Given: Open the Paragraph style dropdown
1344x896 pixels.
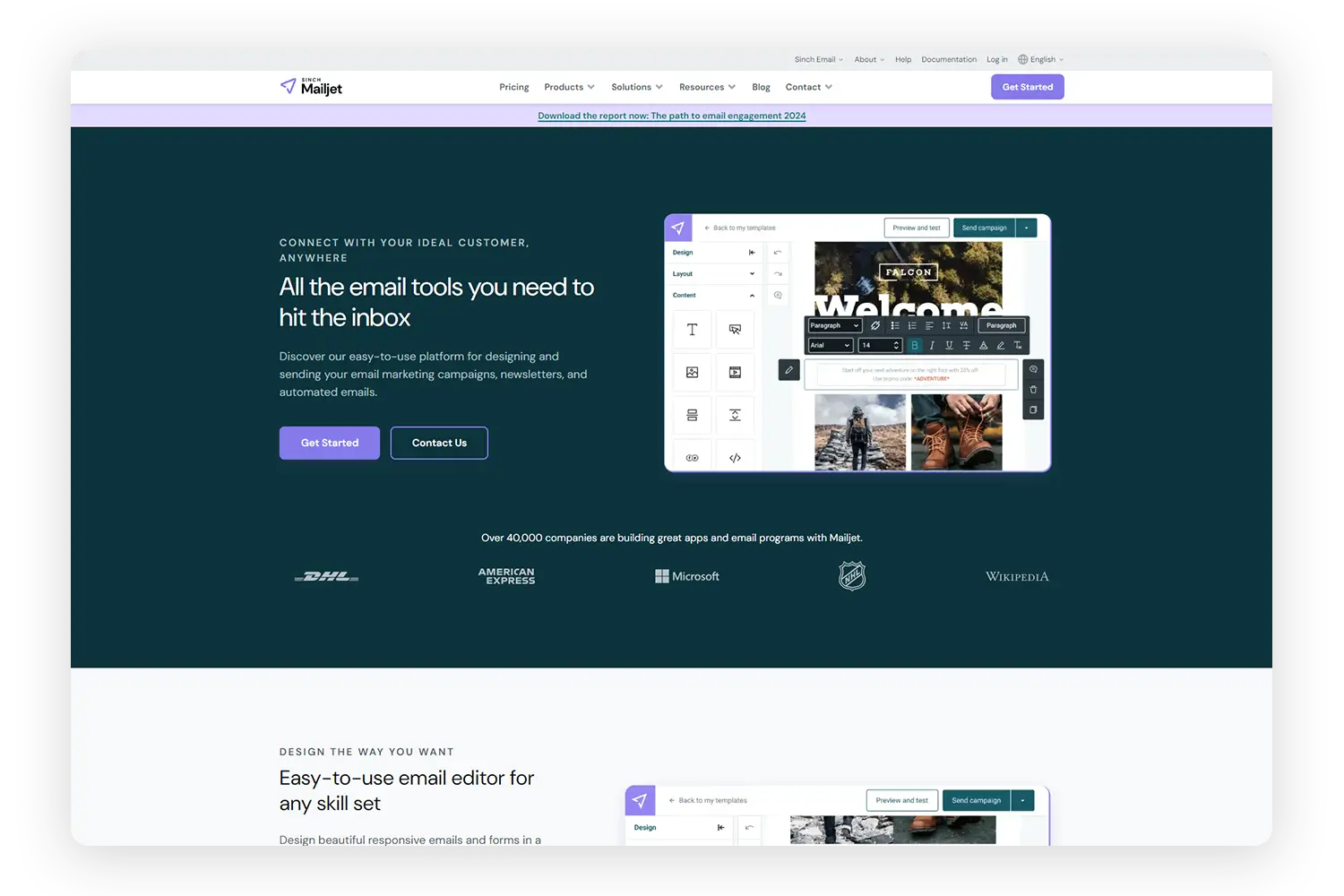Looking at the screenshot, I should point(834,325).
